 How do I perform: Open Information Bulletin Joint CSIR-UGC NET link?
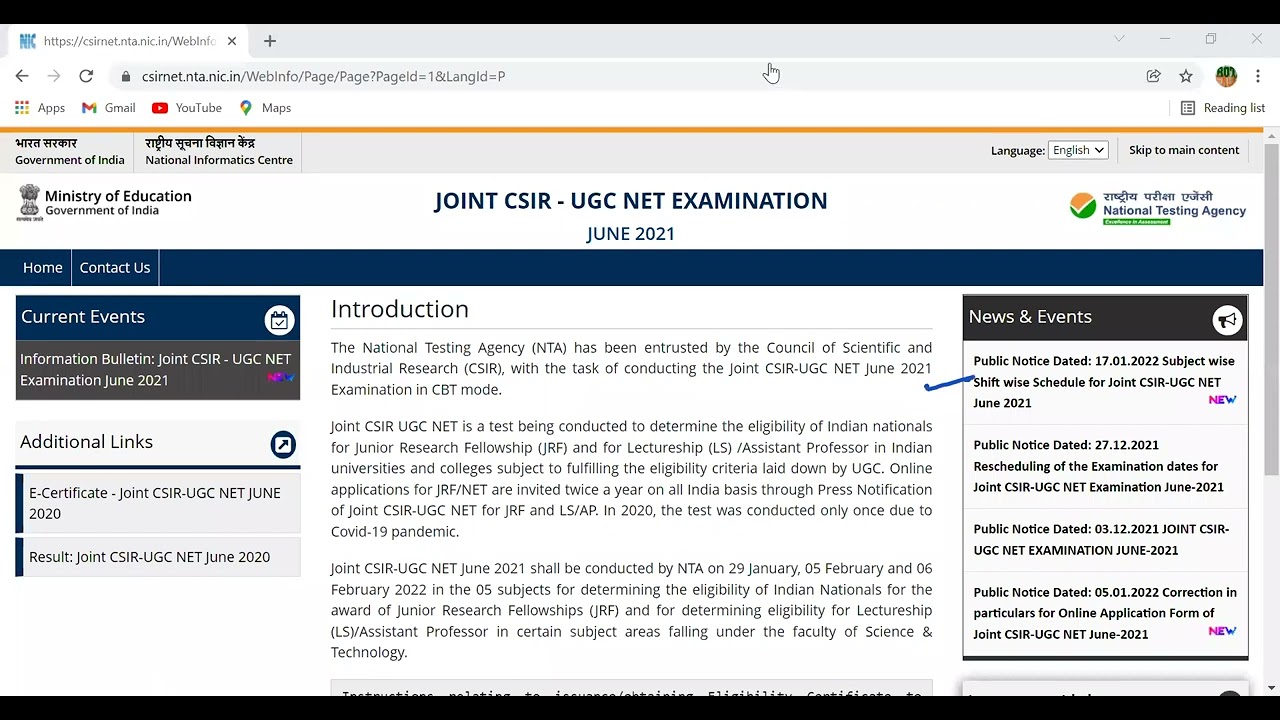click(x=156, y=369)
